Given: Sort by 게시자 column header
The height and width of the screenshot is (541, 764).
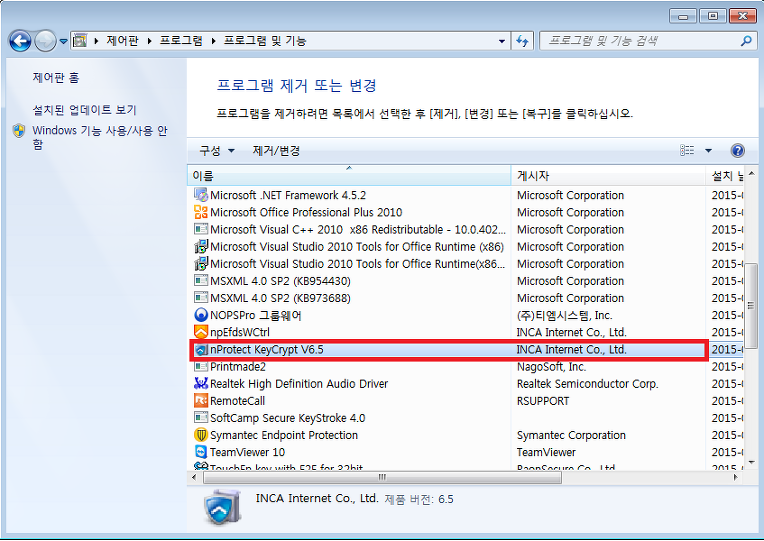Looking at the screenshot, I should 608,175.
